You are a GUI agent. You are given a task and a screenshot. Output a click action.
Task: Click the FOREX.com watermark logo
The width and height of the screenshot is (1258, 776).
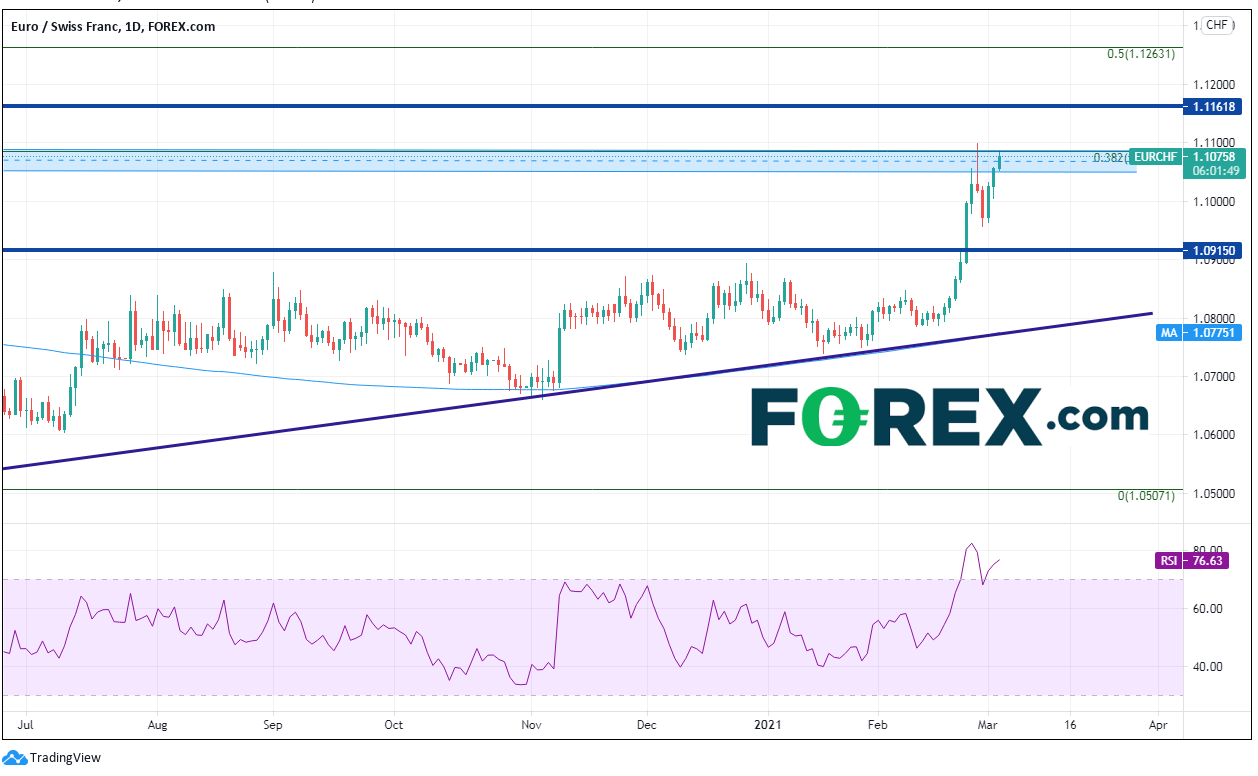point(949,416)
